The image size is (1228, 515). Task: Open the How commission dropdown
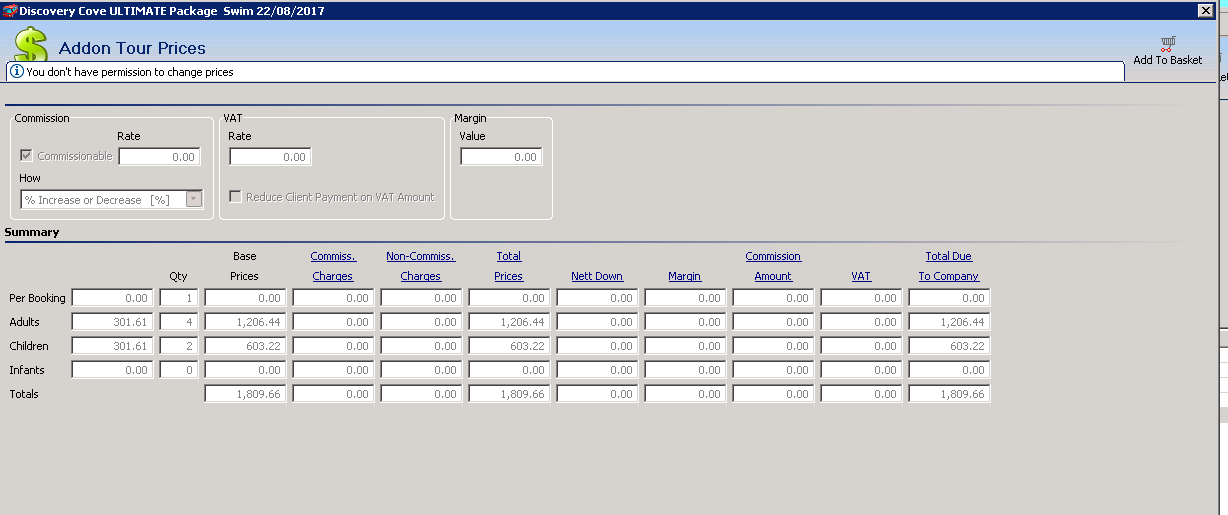pyautogui.click(x=194, y=199)
